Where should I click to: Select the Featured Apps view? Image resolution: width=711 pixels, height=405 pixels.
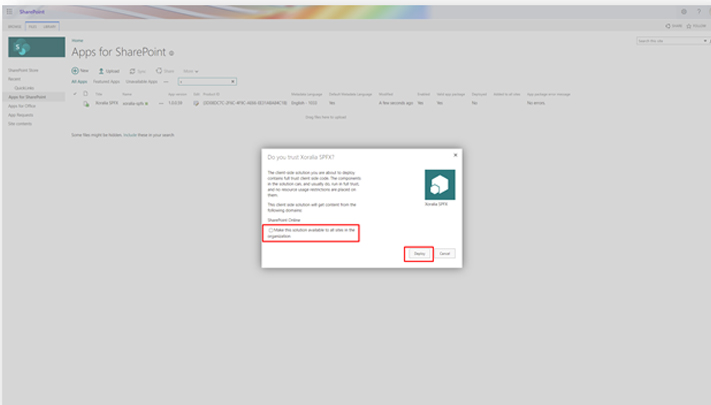[107, 82]
